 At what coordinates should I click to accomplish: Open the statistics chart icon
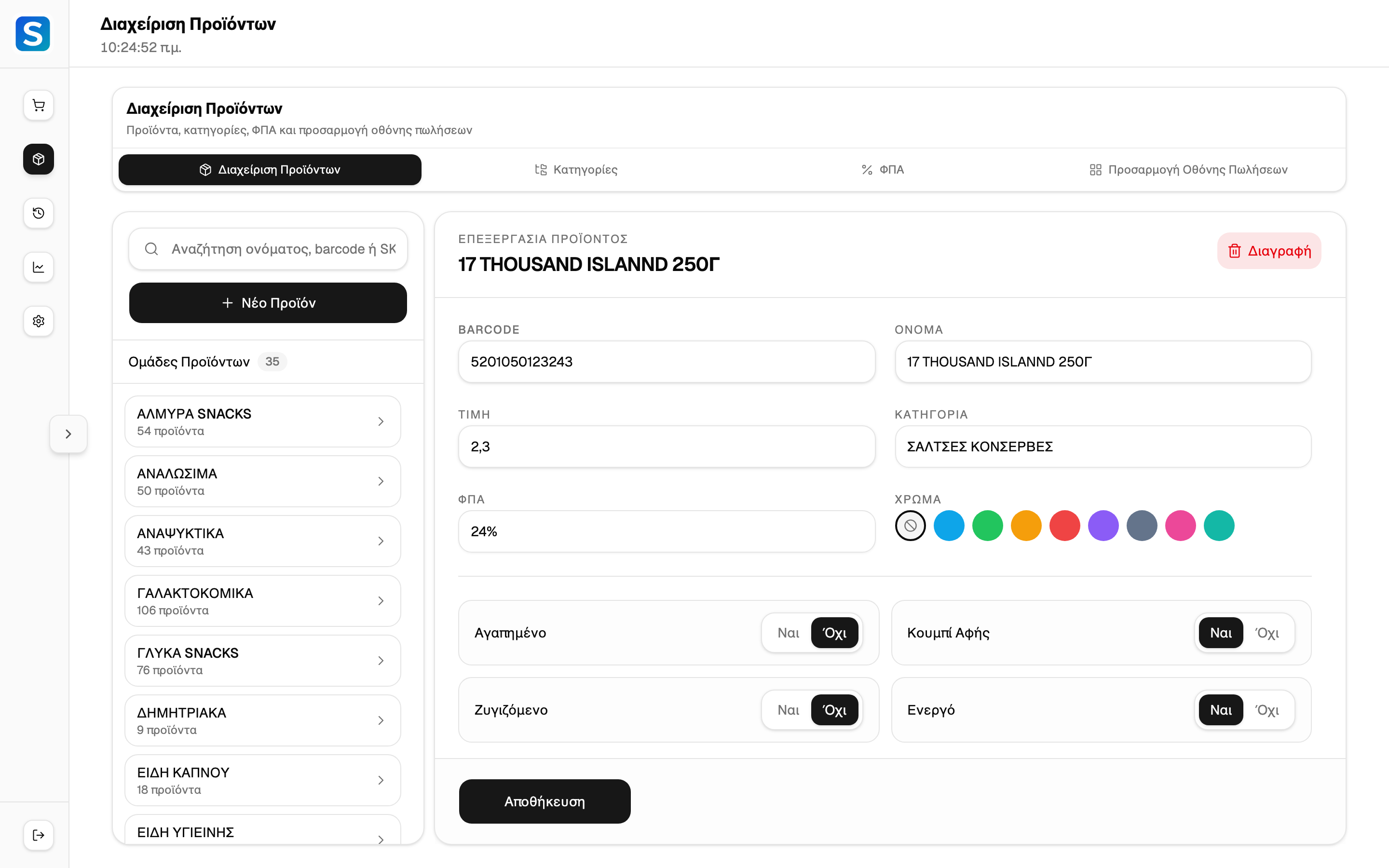[39, 267]
